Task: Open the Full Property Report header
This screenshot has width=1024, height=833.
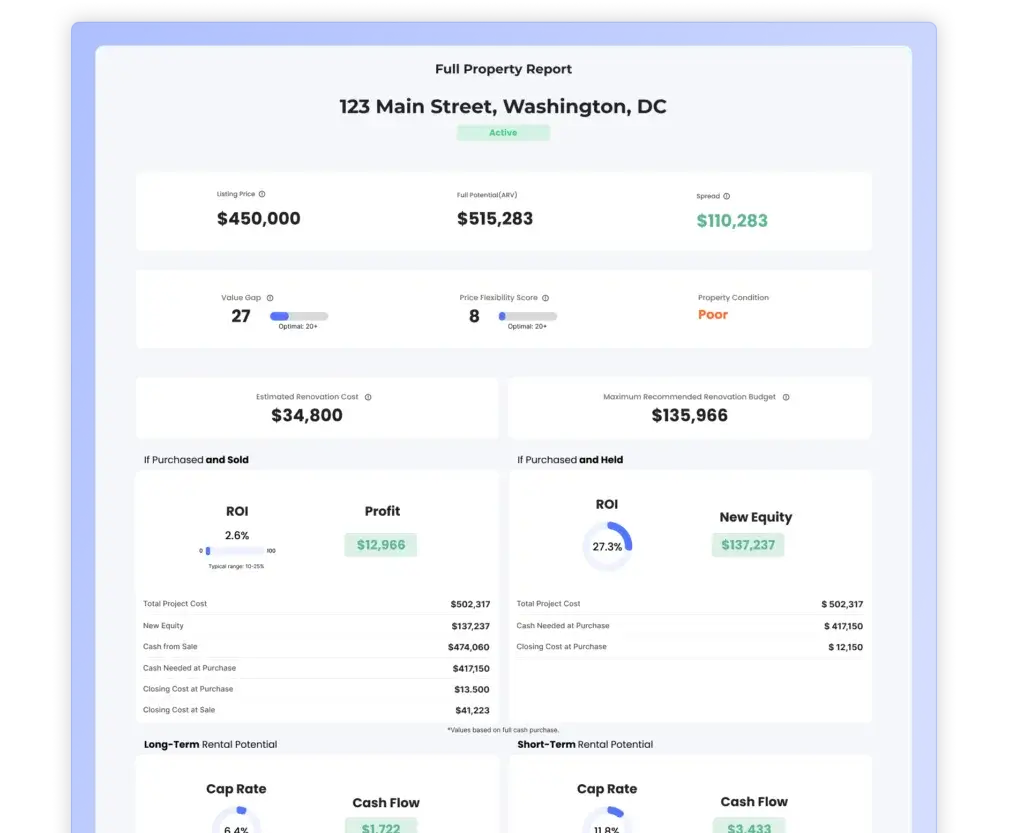Action: (x=503, y=68)
